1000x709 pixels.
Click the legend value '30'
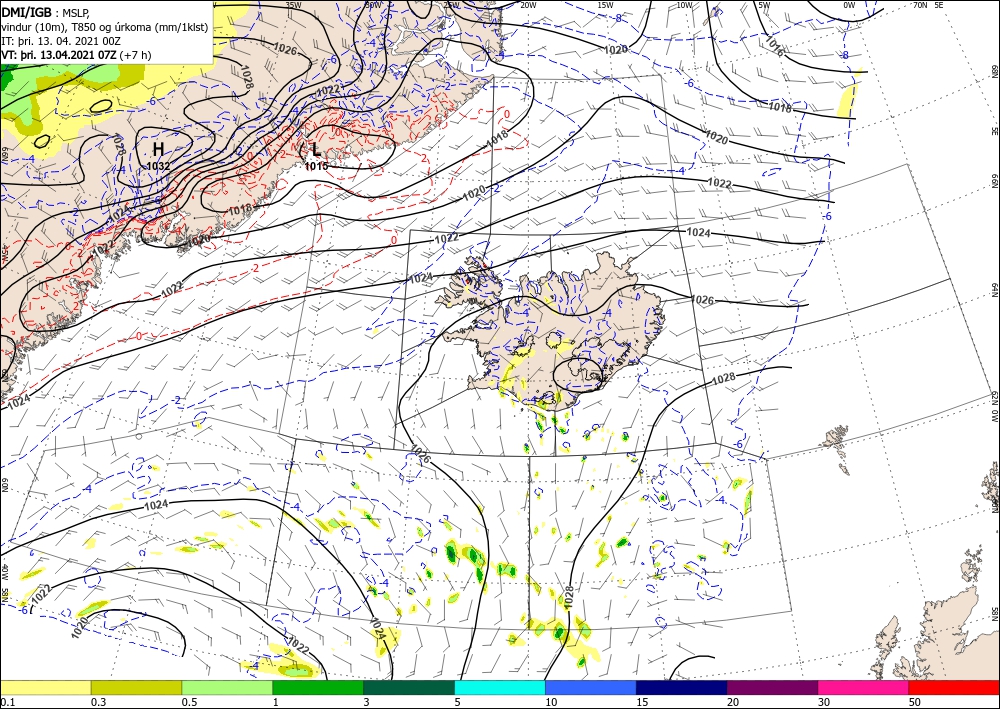pos(824,702)
